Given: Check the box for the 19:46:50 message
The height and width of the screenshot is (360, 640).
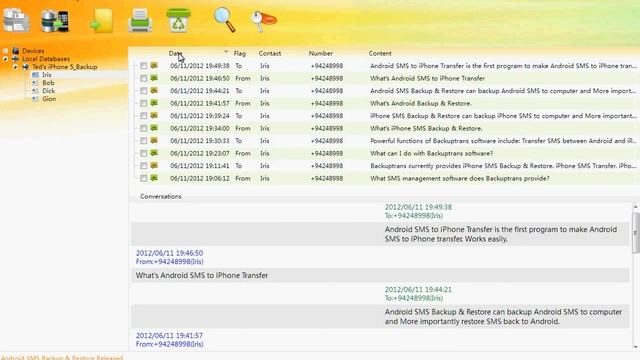Looking at the screenshot, I should click(144, 78).
